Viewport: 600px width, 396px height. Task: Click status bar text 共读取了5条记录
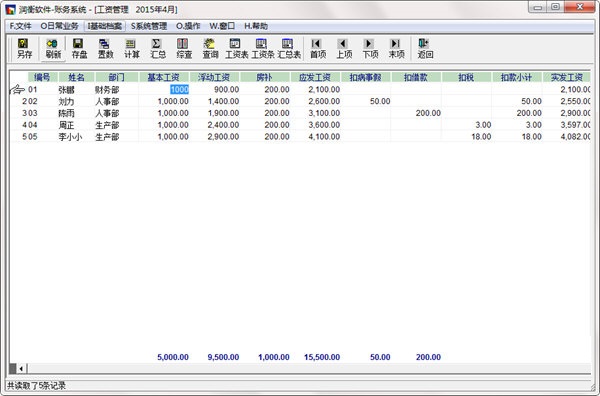click(x=37, y=386)
